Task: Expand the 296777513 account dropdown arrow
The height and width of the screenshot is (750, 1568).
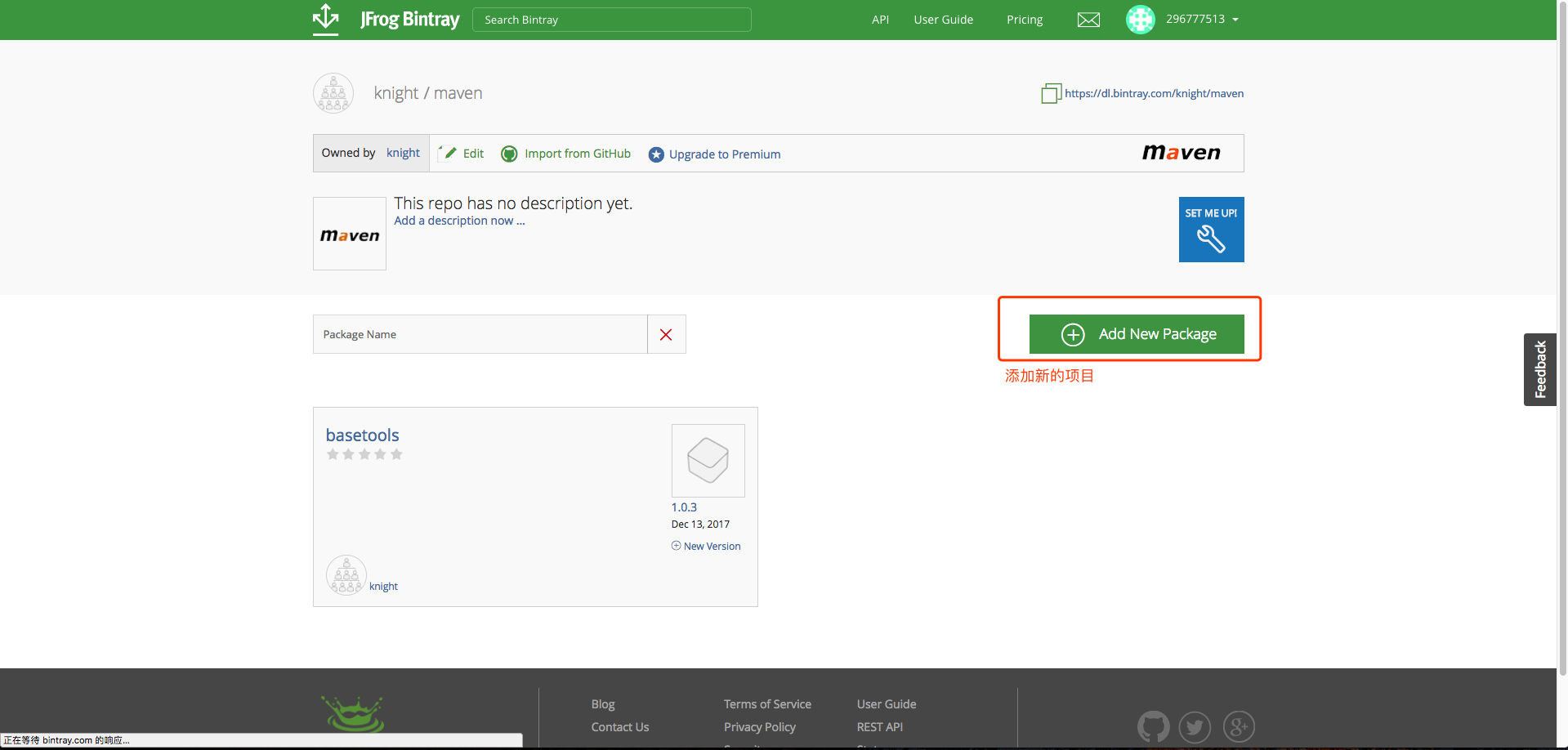Action: (x=1235, y=20)
